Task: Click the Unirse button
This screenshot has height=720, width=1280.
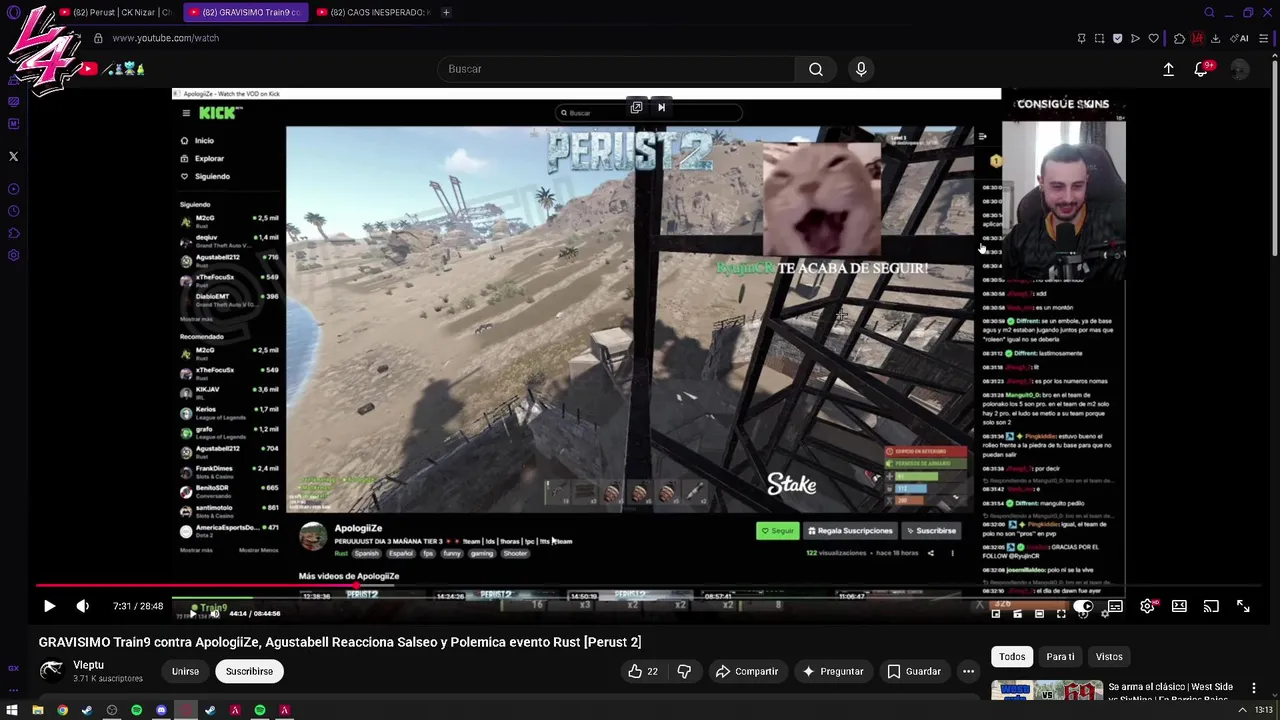Action: pyautogui.click(x=185, y=671)
